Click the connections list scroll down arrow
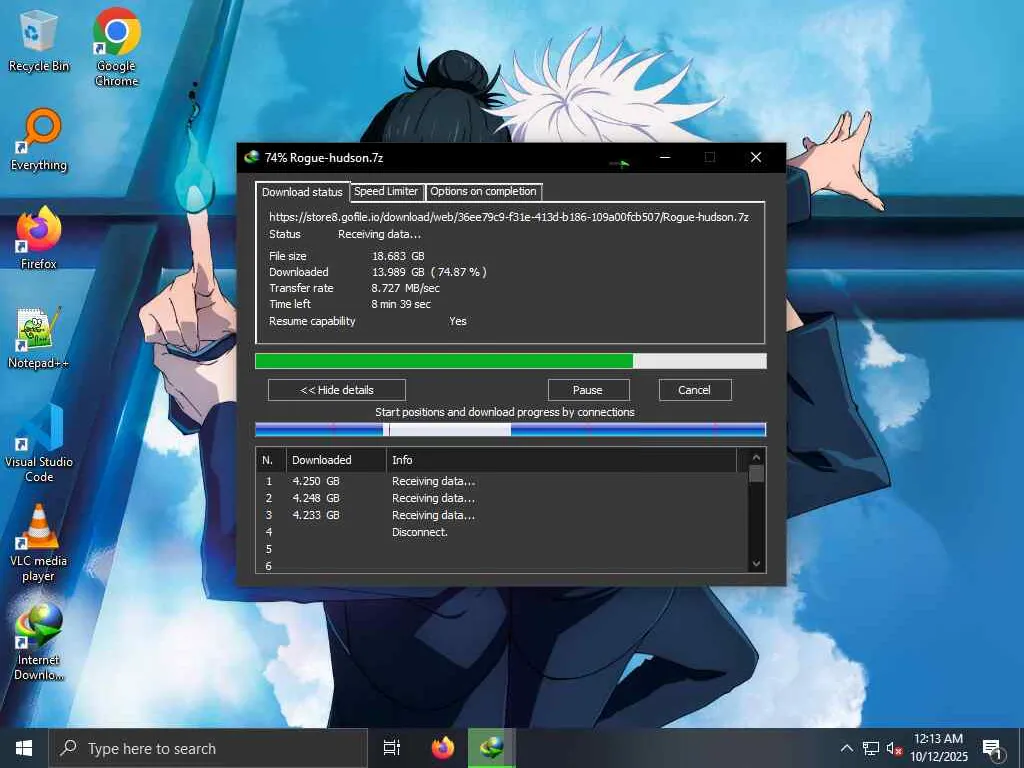Viewport: 1024px width, 768px height. (x=756, y=564)
